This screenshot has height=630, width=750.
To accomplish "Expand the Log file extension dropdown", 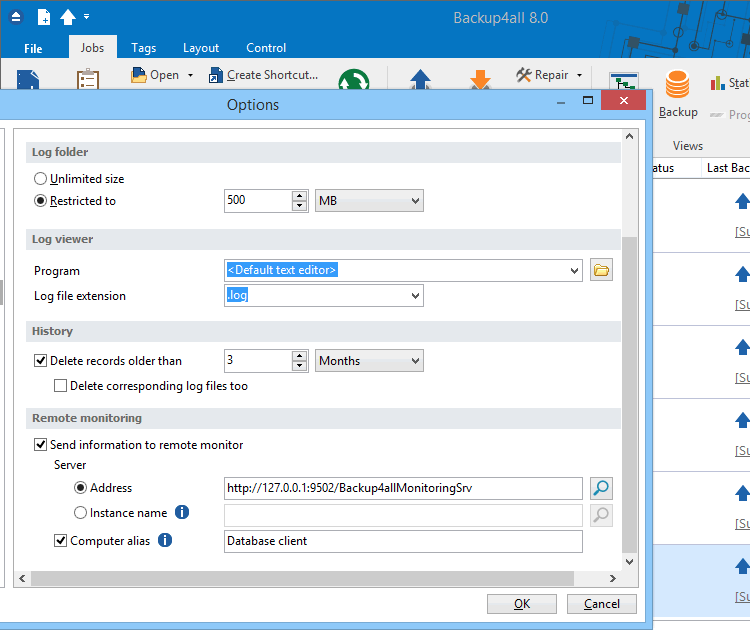I will click(323, 296).
